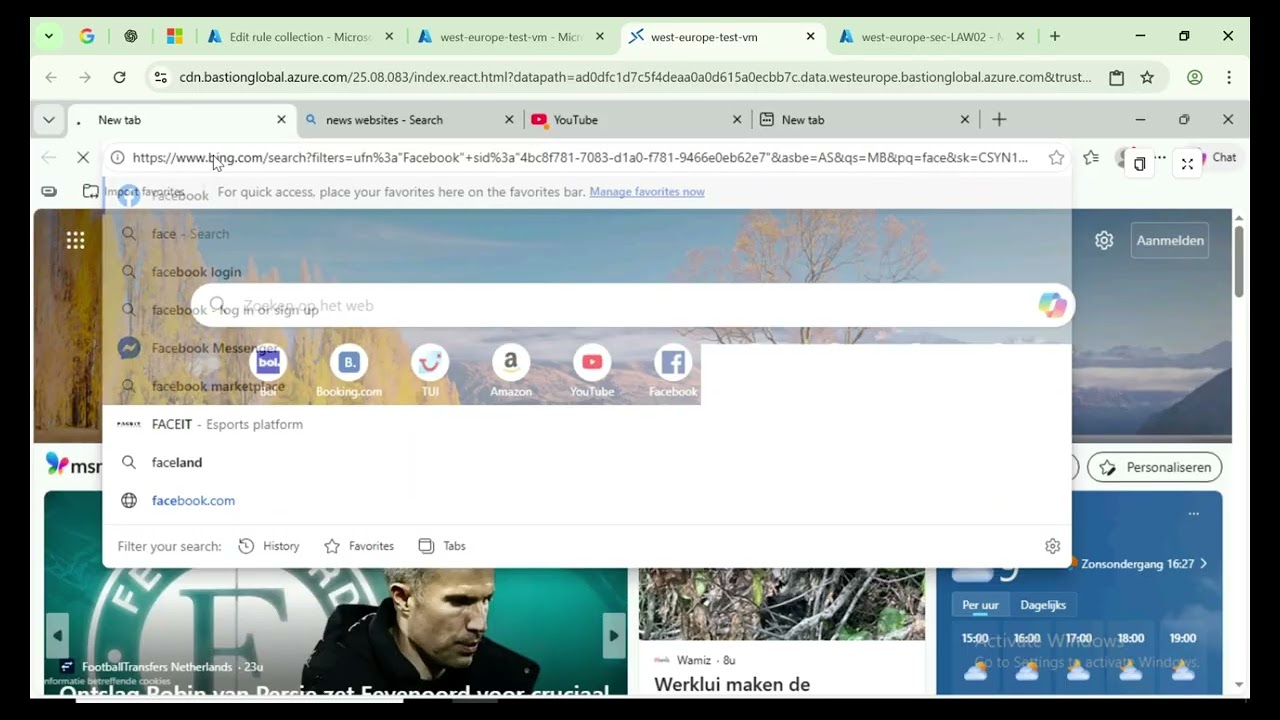The image size is (1280, 720).
Task: Open Edge tab actions dropdown in the remote session
Action: click(x=48, y=119)
